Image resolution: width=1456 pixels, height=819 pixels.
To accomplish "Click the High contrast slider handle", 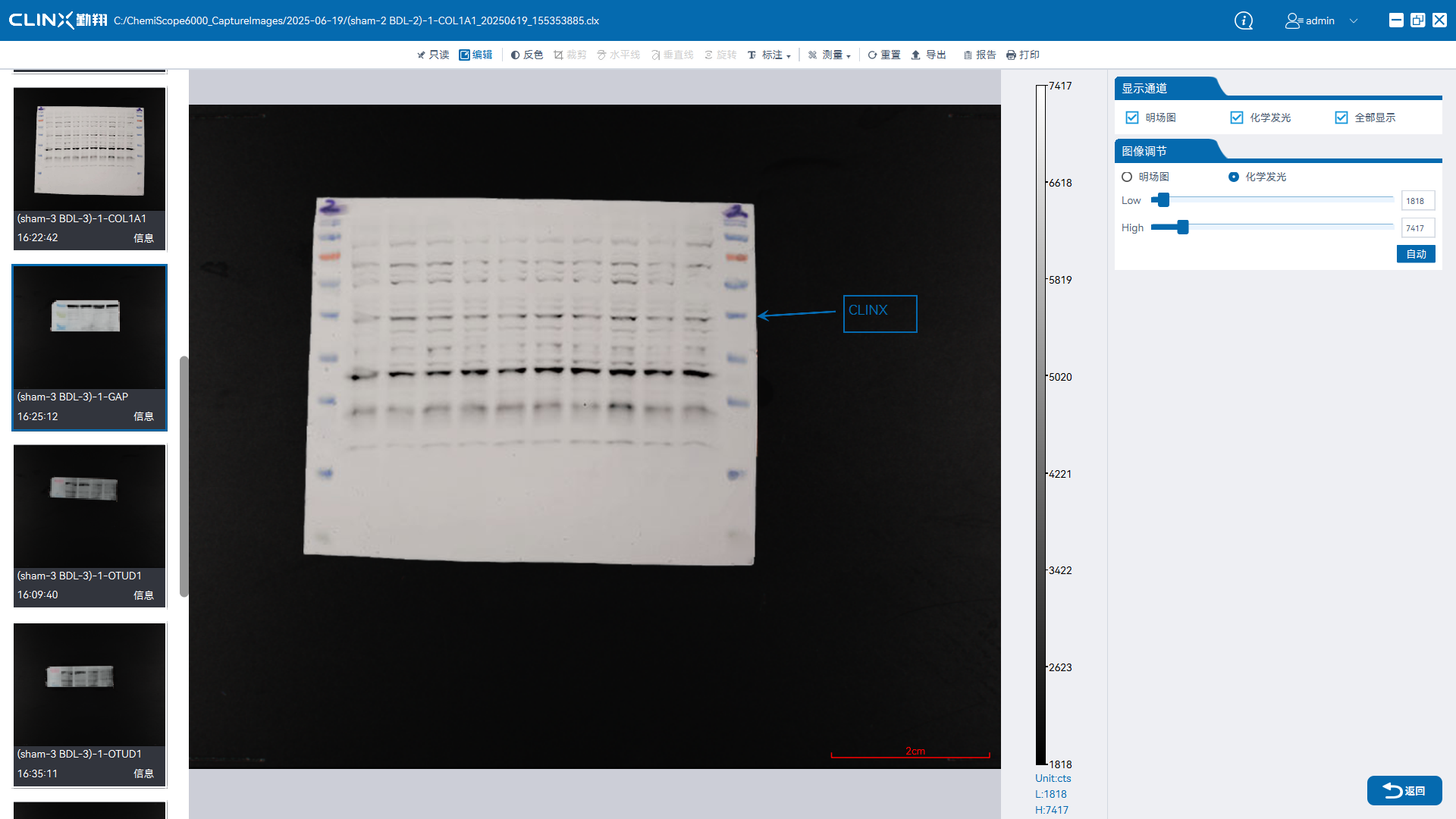I will pos(1182,227).
